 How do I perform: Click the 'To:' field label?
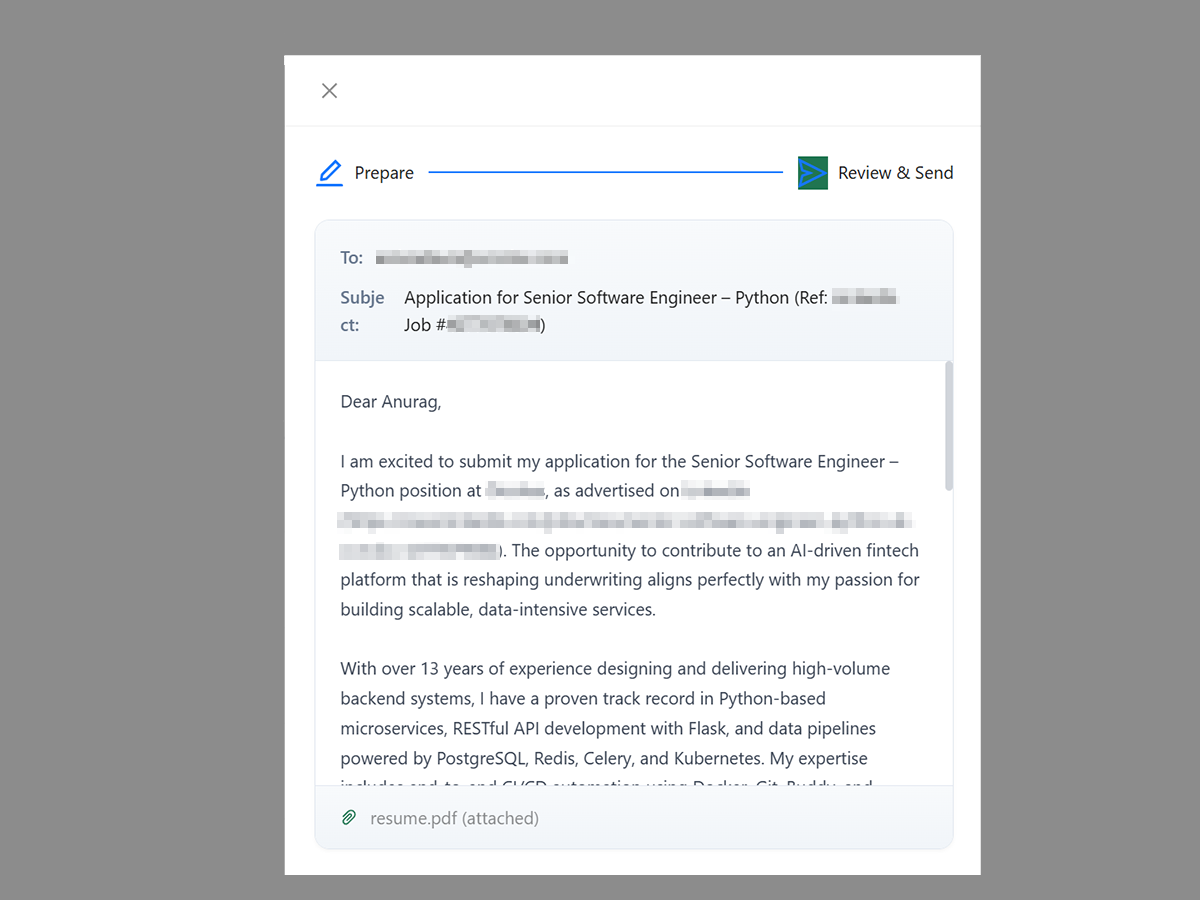351,257
